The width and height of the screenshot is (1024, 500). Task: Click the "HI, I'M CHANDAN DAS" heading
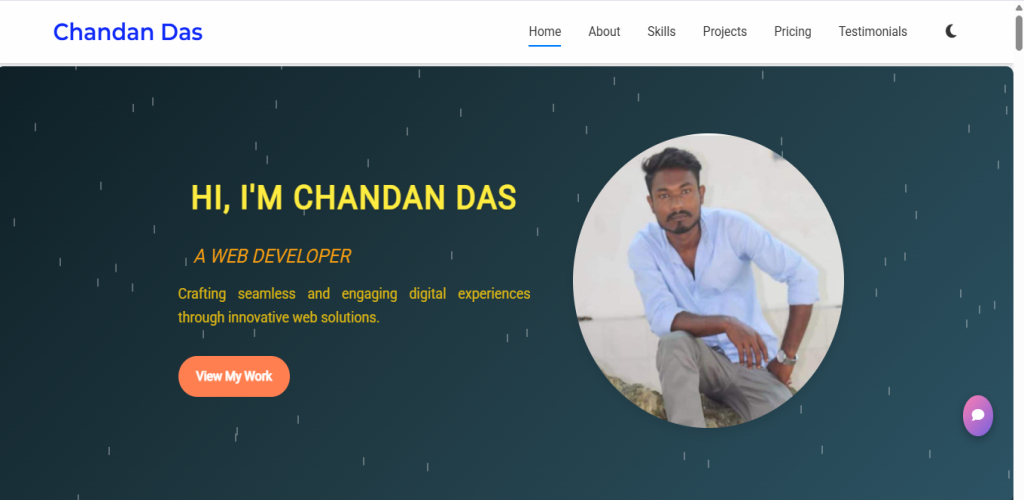[x=353, y=198]
